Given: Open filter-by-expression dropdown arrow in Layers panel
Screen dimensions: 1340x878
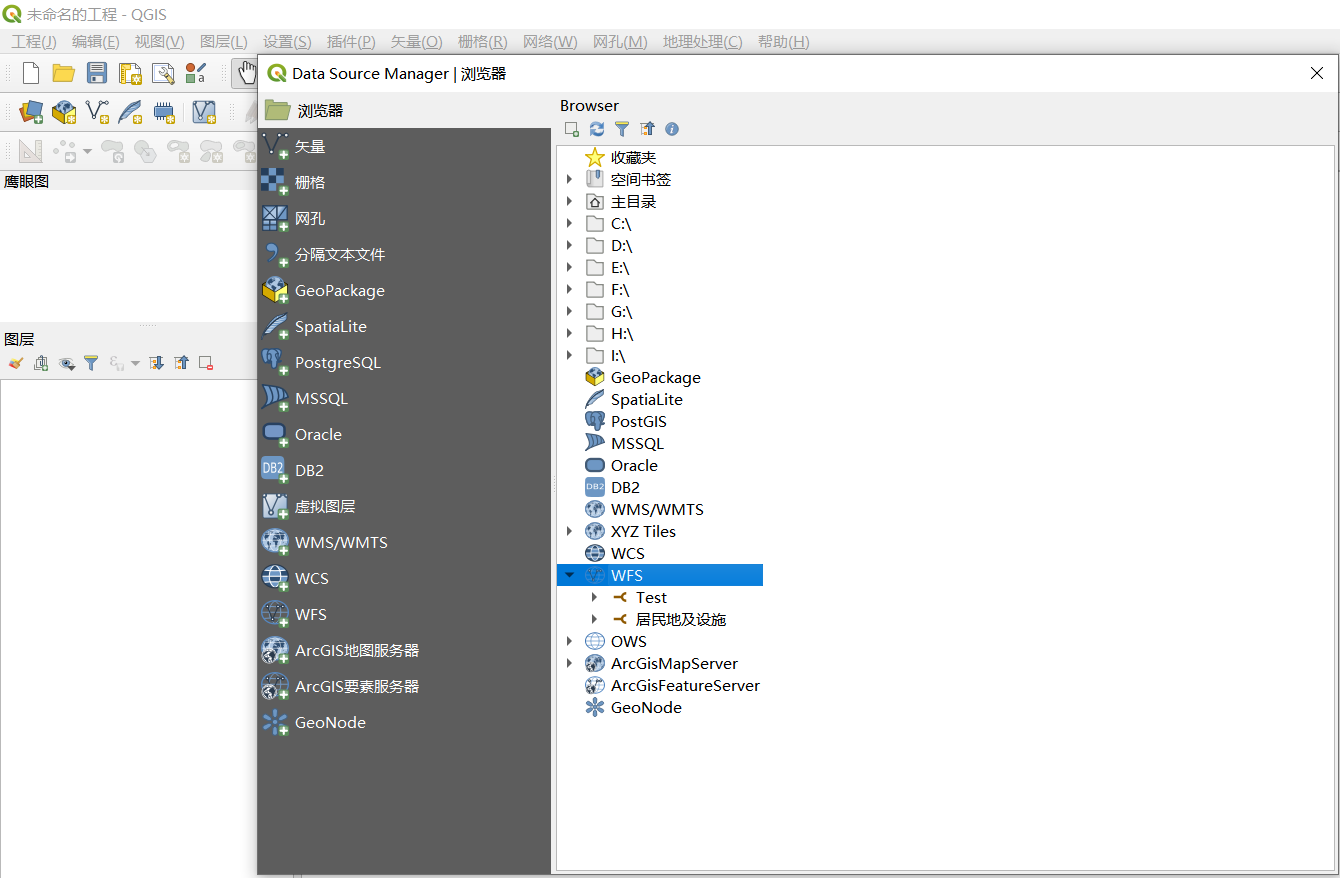Looking at the screenshot, I should pos(136,363).
